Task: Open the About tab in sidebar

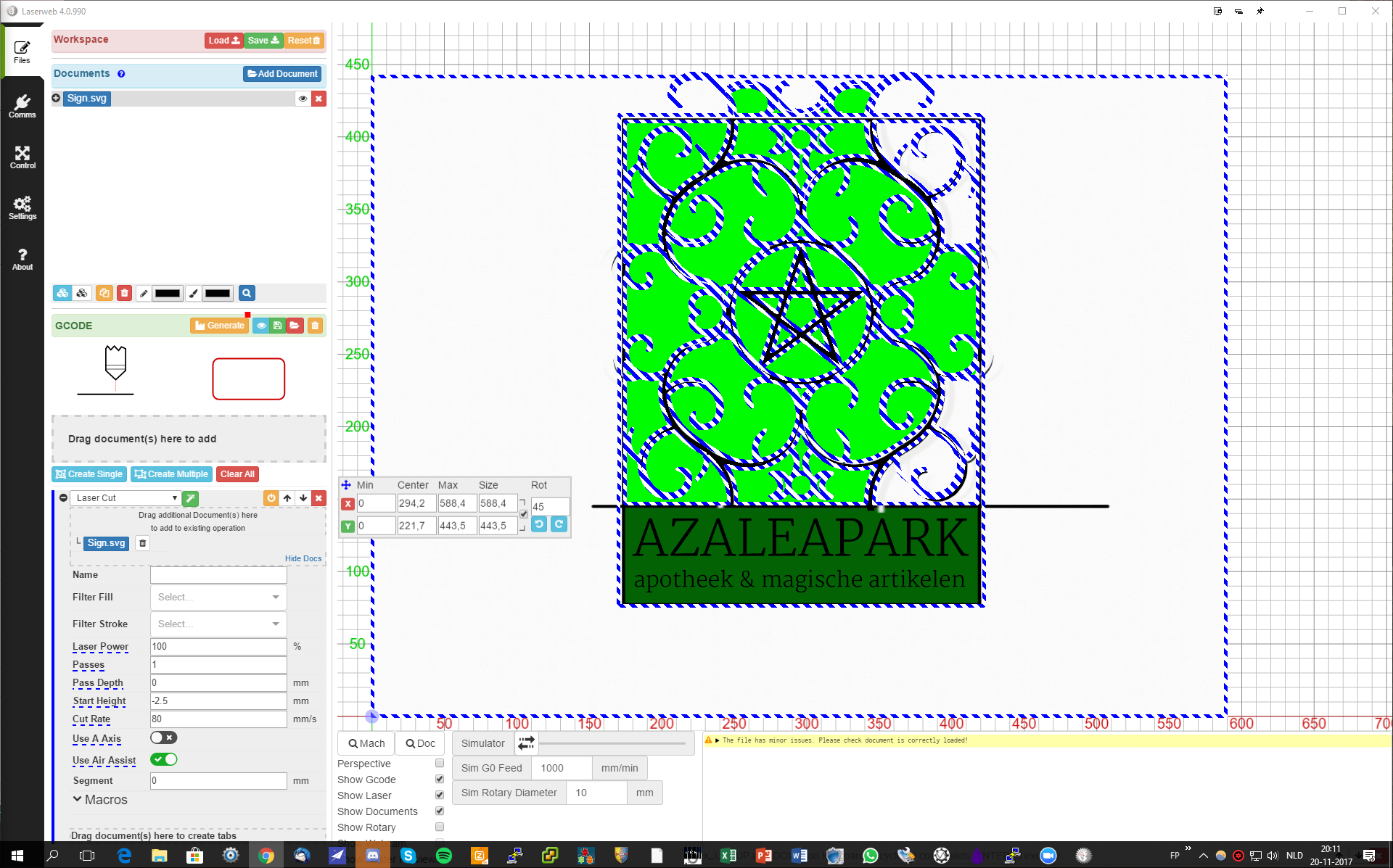Action: tap(22, 259)
